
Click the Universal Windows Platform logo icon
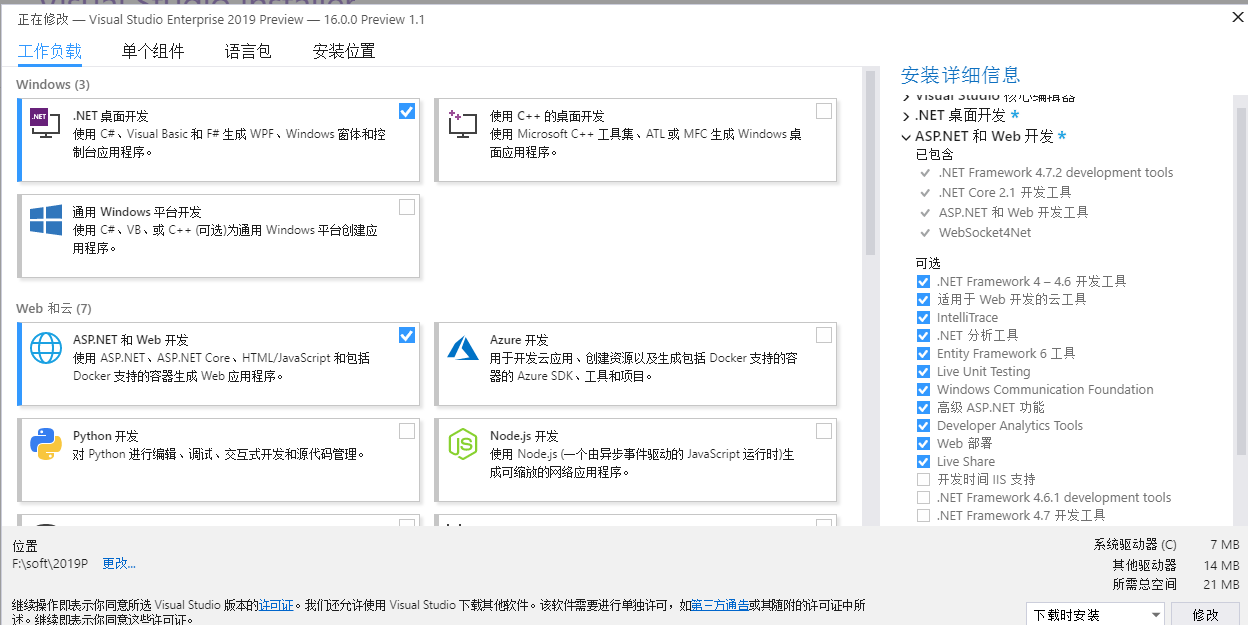(46, 220)
